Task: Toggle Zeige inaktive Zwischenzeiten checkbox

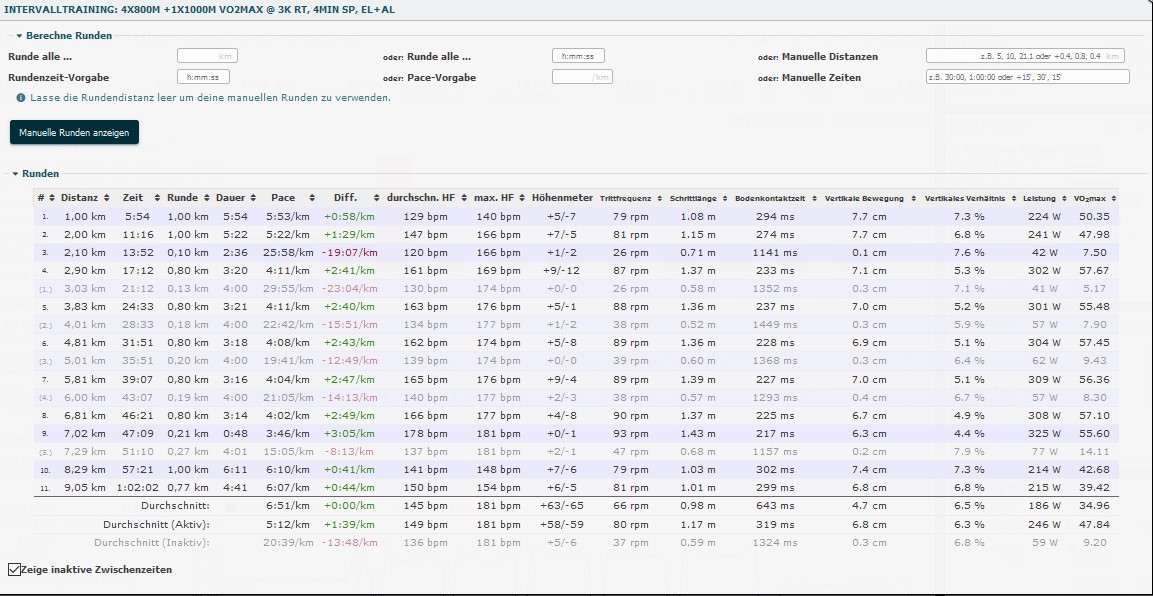Action: tap(14, 569)
